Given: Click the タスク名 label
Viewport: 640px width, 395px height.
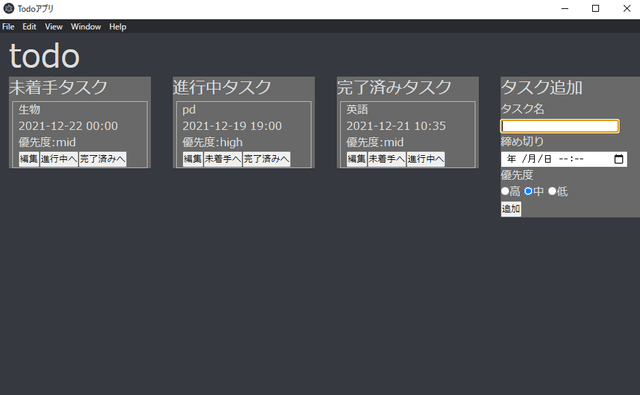Looking at the screenshot, I should click(x=522, y=109).
